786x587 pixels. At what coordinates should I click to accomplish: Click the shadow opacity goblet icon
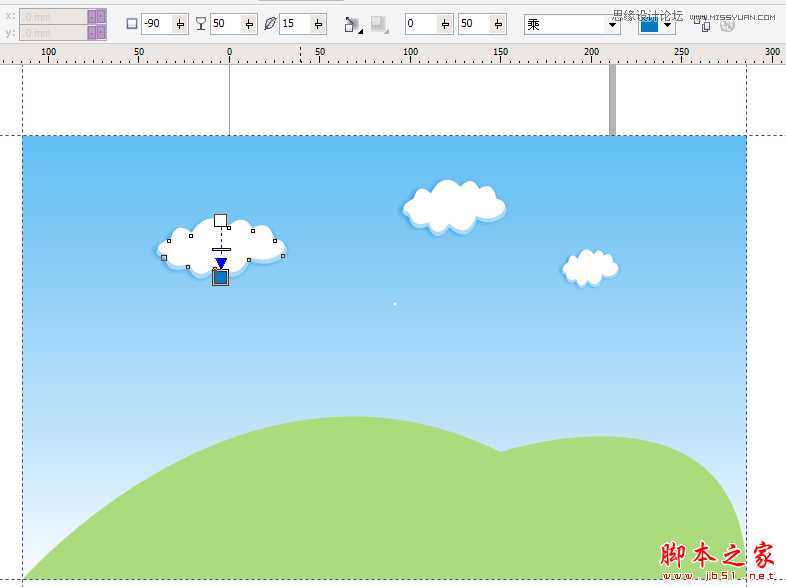tap(200, 24)
